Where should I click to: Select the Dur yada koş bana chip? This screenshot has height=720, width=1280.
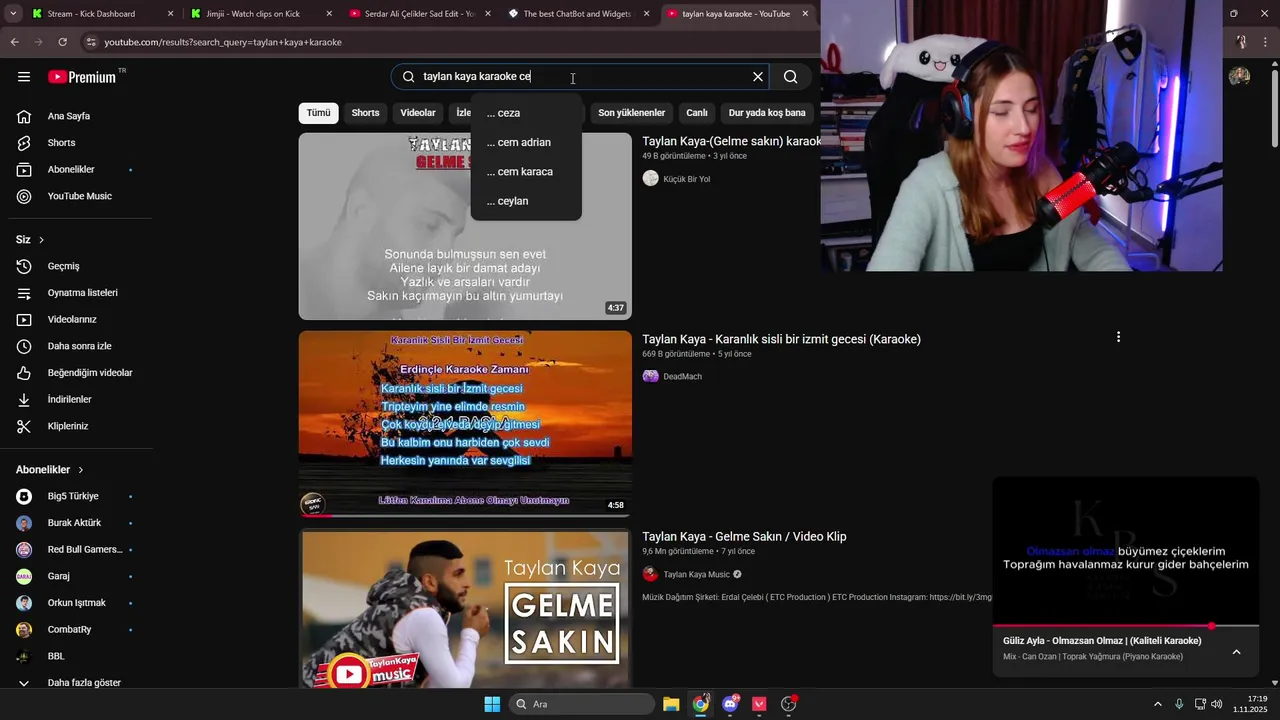pyautogui.click(x=767, y=113)
